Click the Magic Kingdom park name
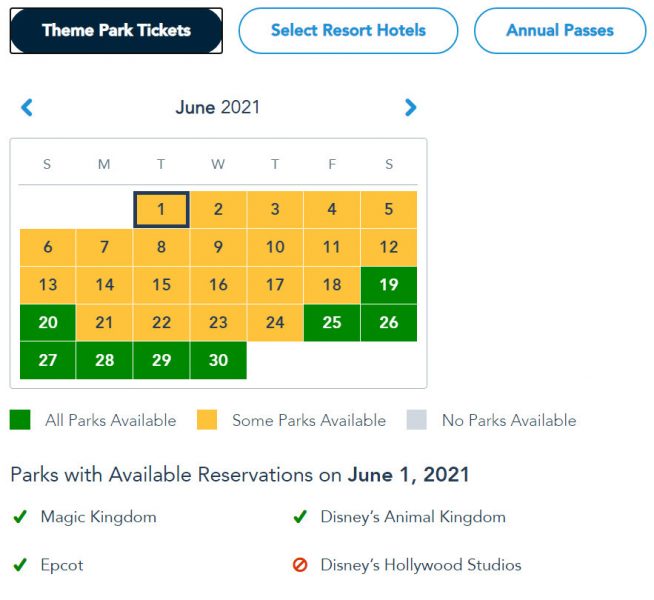654x600 pixels. (98, 517)
